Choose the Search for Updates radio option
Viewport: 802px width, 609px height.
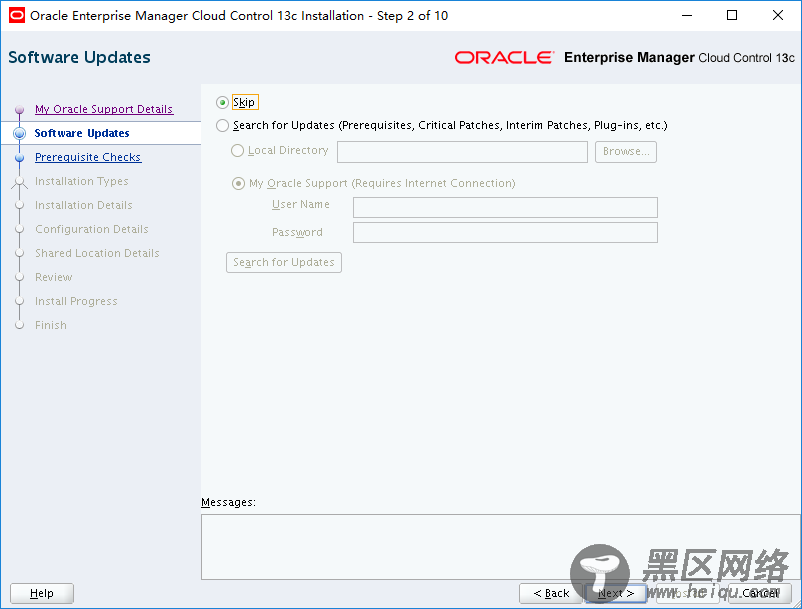(222, 125)
